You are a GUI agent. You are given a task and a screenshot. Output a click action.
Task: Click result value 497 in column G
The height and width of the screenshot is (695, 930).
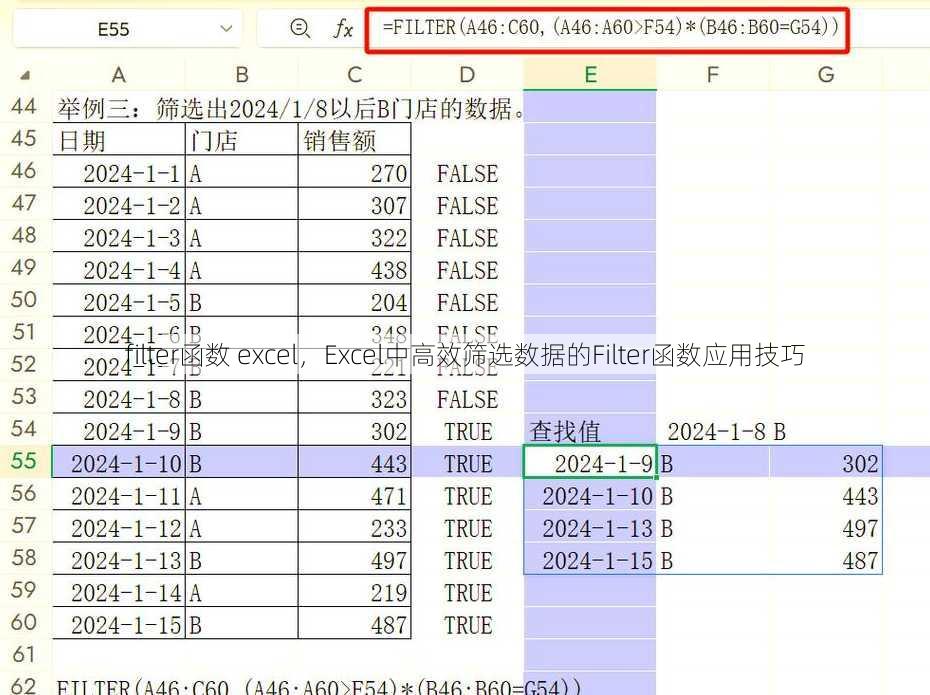click(826, 527)
